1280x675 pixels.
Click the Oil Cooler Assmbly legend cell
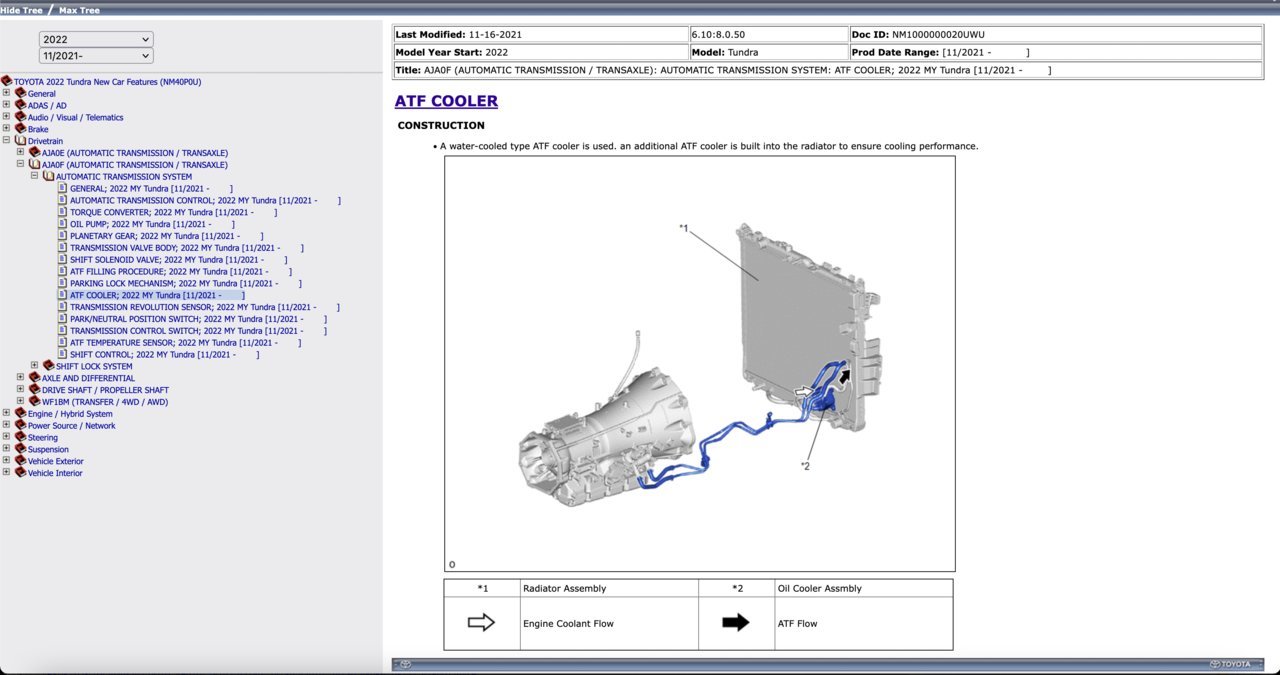864,588
